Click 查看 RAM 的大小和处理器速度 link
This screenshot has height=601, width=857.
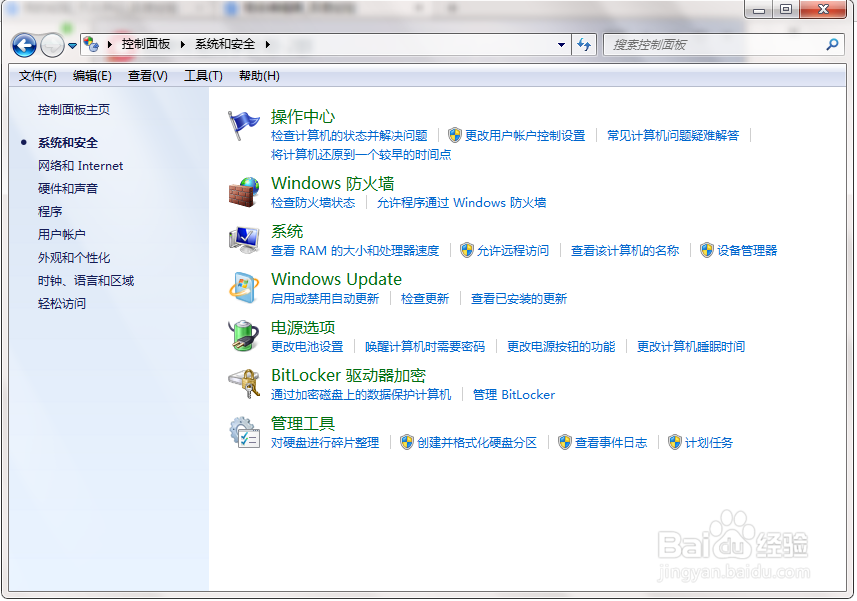point(355,250)
